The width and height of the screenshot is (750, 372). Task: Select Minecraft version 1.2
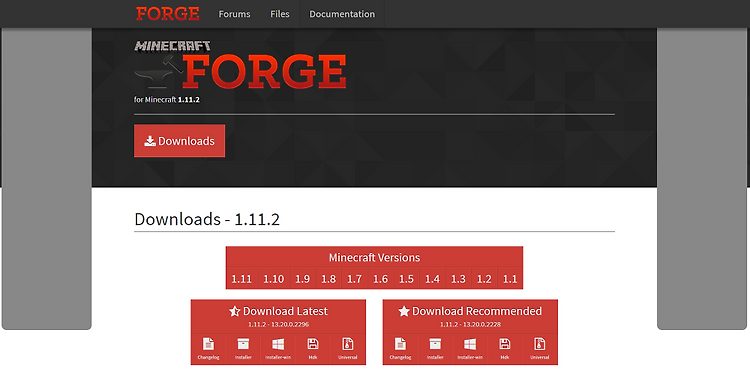484,279
